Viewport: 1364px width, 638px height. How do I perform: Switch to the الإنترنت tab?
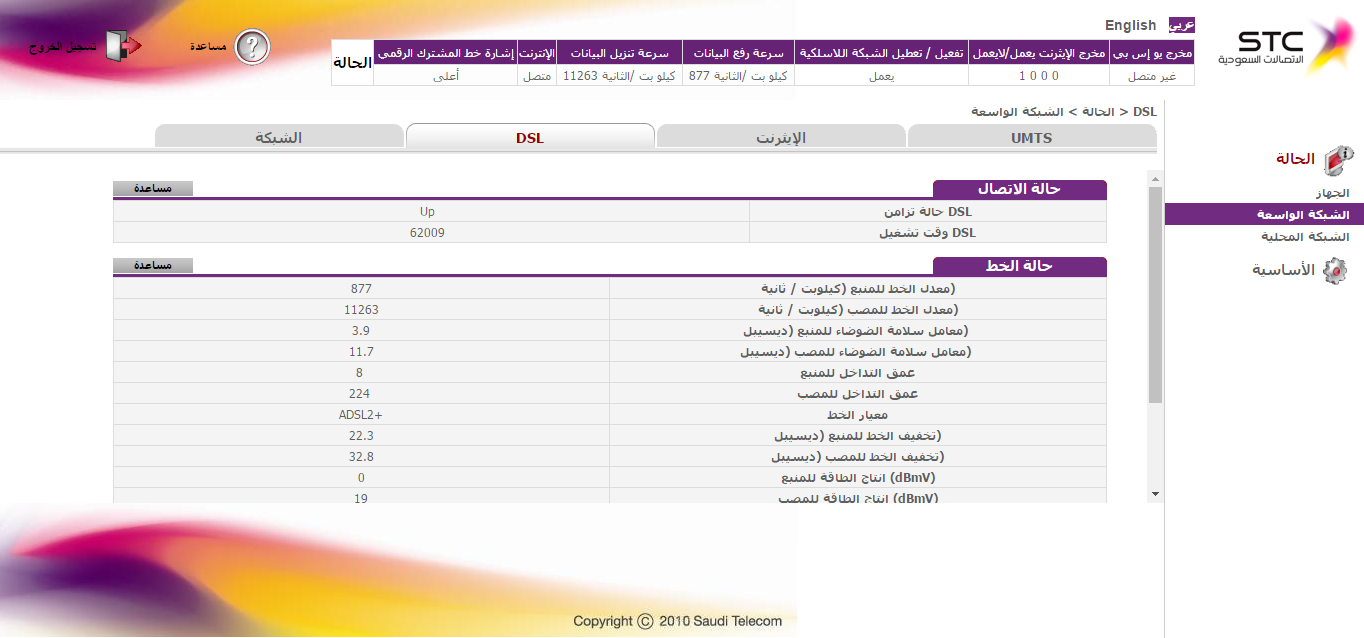click(780, 138)
